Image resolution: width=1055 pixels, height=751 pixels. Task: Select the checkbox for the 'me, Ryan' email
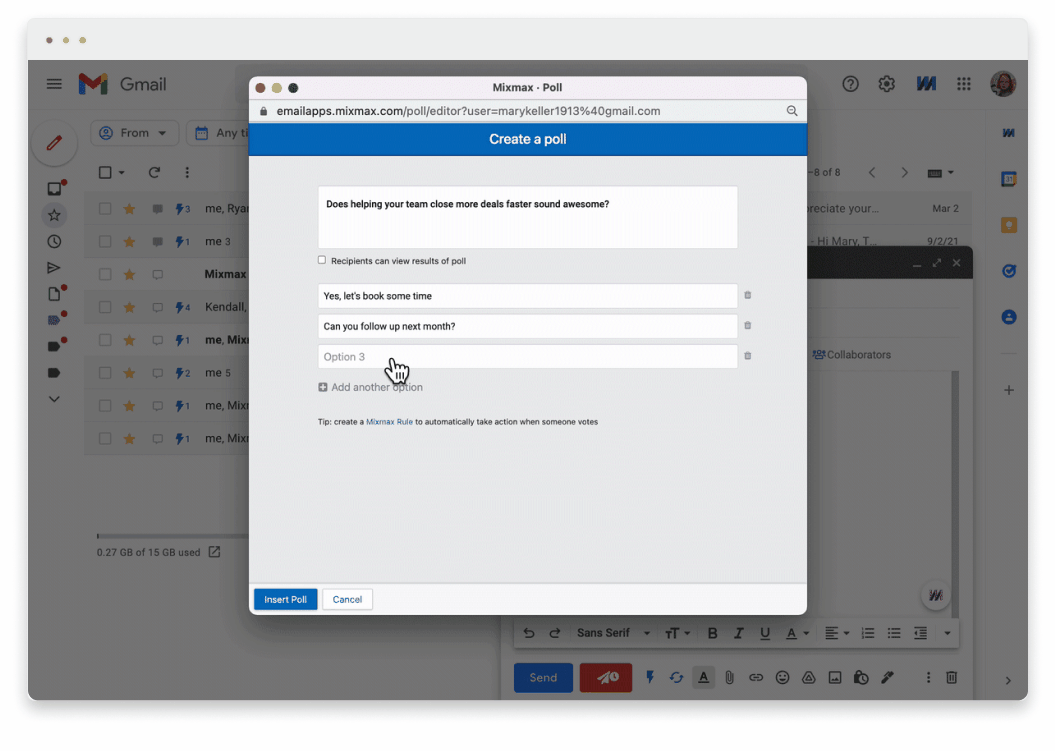coord(105,209)
